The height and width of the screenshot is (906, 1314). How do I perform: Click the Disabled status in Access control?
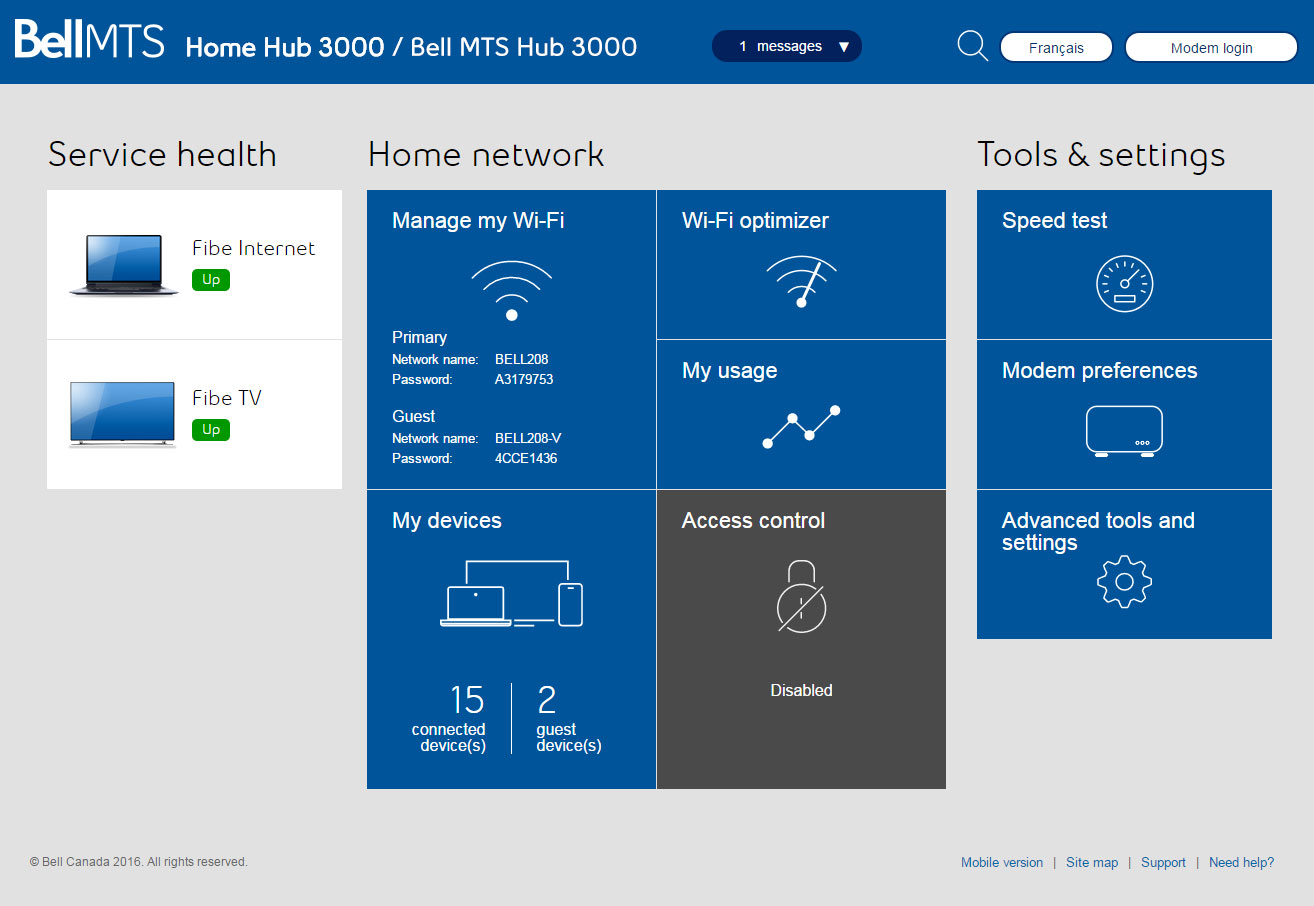click(801, 691)
